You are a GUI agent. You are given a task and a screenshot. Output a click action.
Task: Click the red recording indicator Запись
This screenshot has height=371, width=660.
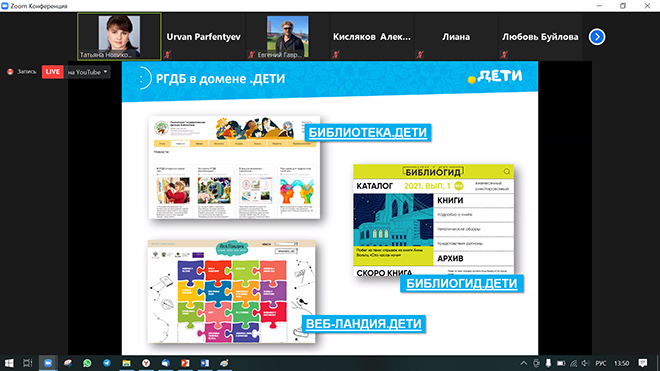[x=22, y=72]
